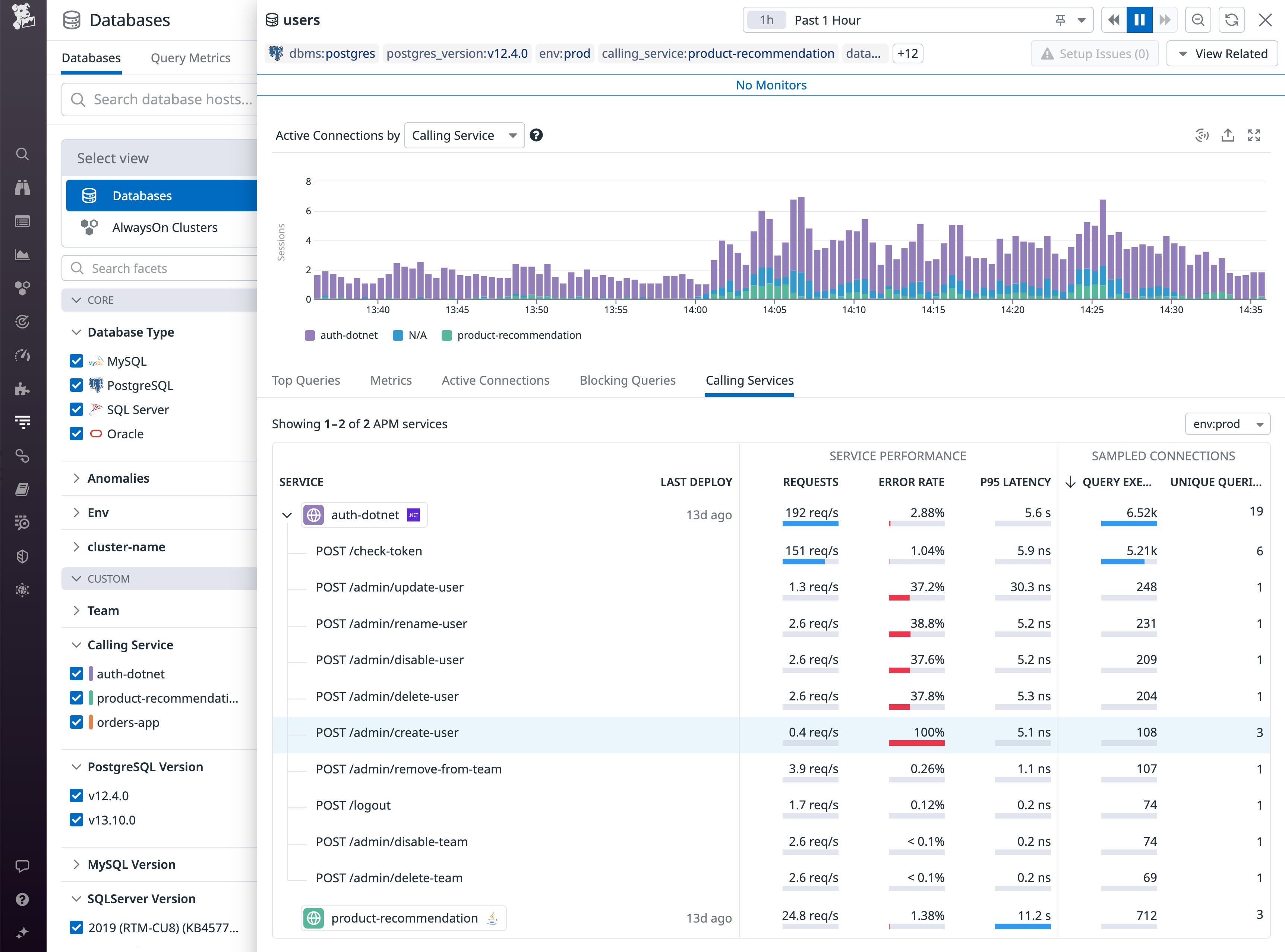This screenshot has height=952, width=1285.
Task: Open the Calling Service grouping dropdown
Action: click(x=464, y=135)
